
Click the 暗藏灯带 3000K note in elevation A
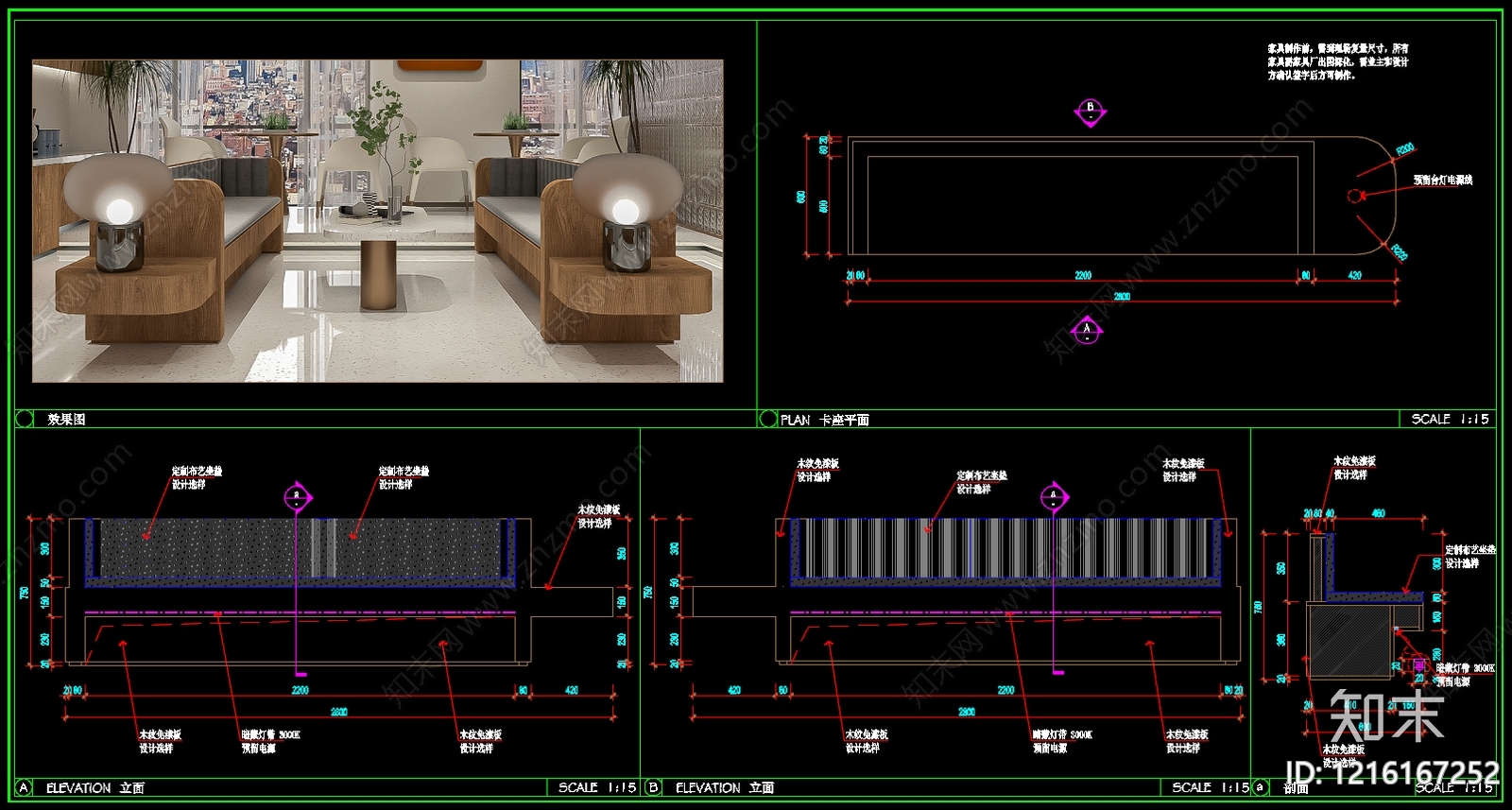[x=270, y=735]
